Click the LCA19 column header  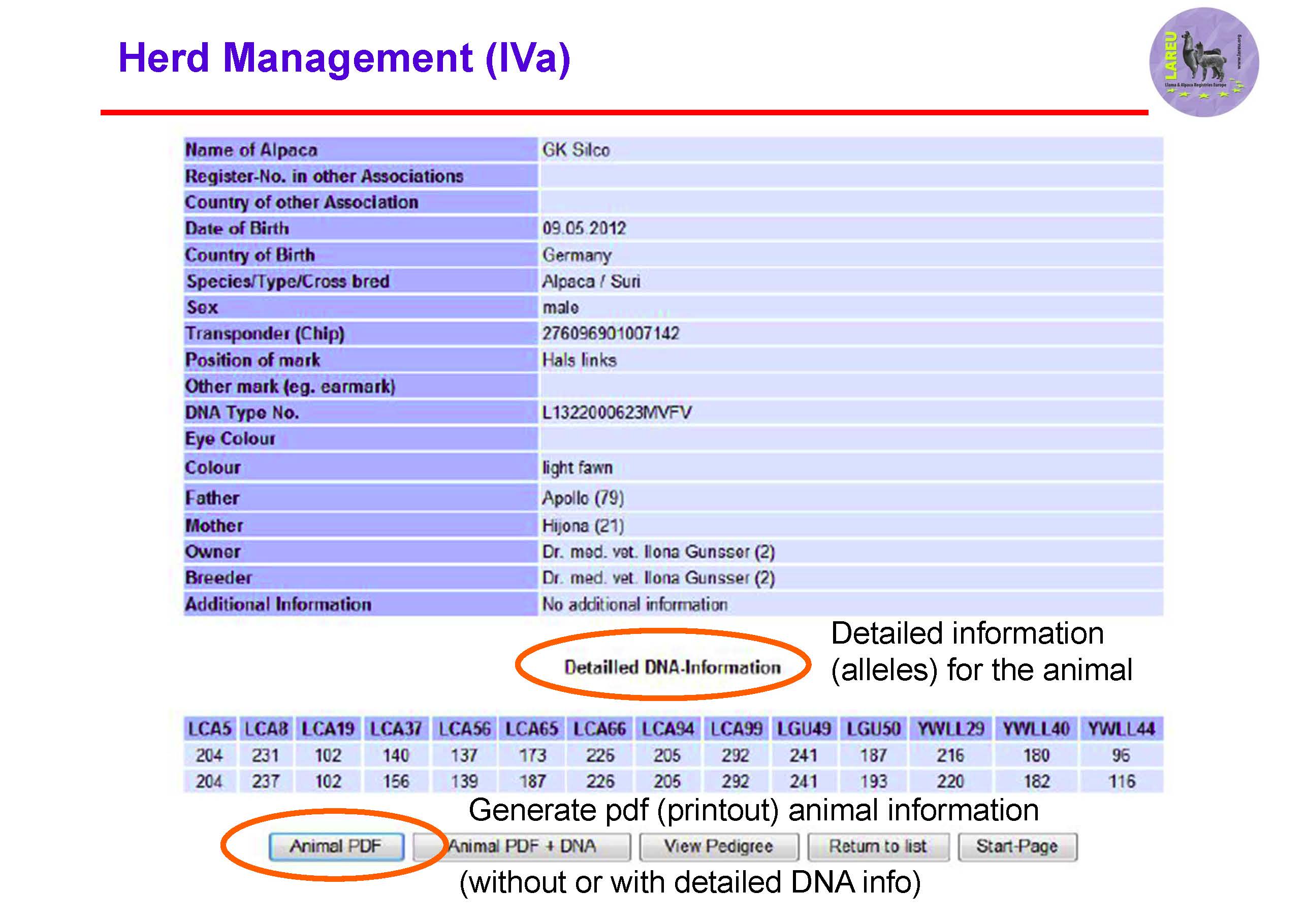click(x=328, y=729)
